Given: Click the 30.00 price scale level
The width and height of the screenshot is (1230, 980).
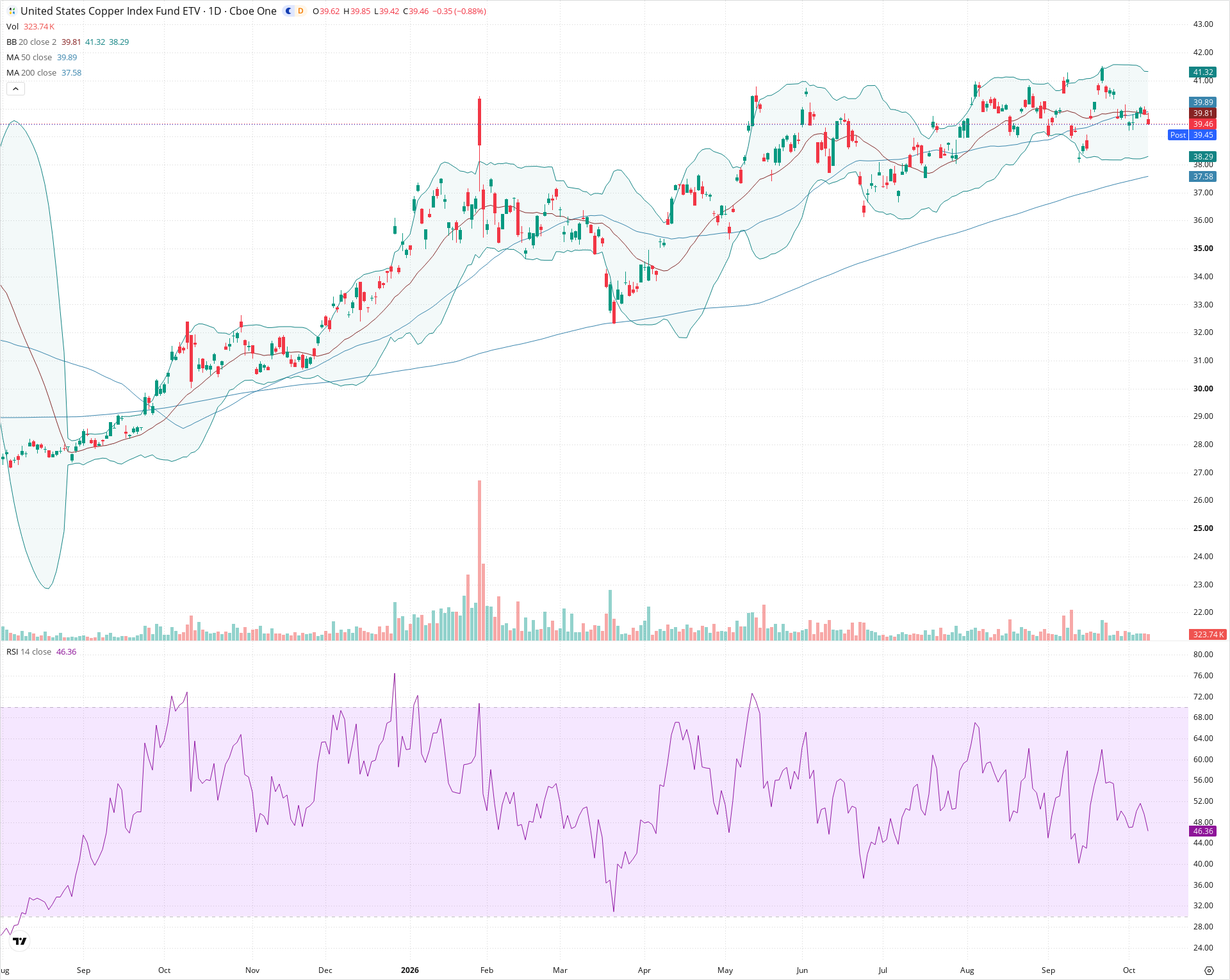Looking at the screenshot, I should coord(1203,388).
